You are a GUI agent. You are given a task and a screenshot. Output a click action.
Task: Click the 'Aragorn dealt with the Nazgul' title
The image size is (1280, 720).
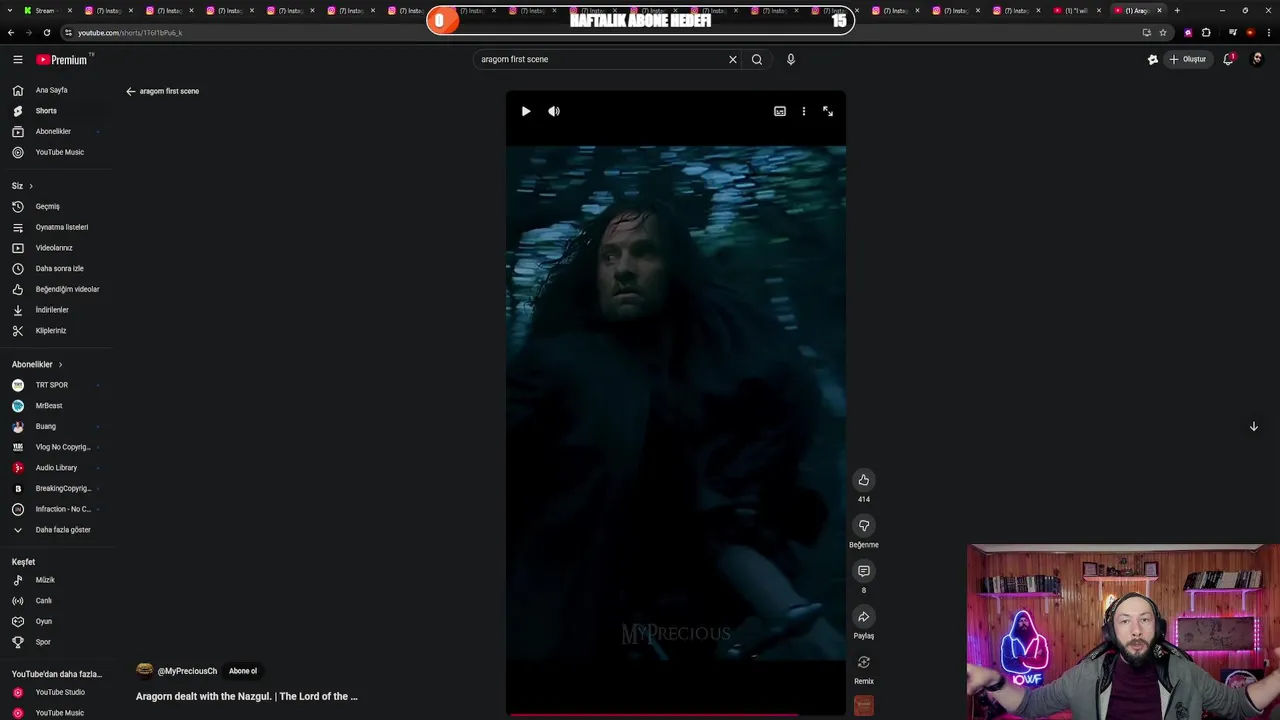tap(247, 696)
